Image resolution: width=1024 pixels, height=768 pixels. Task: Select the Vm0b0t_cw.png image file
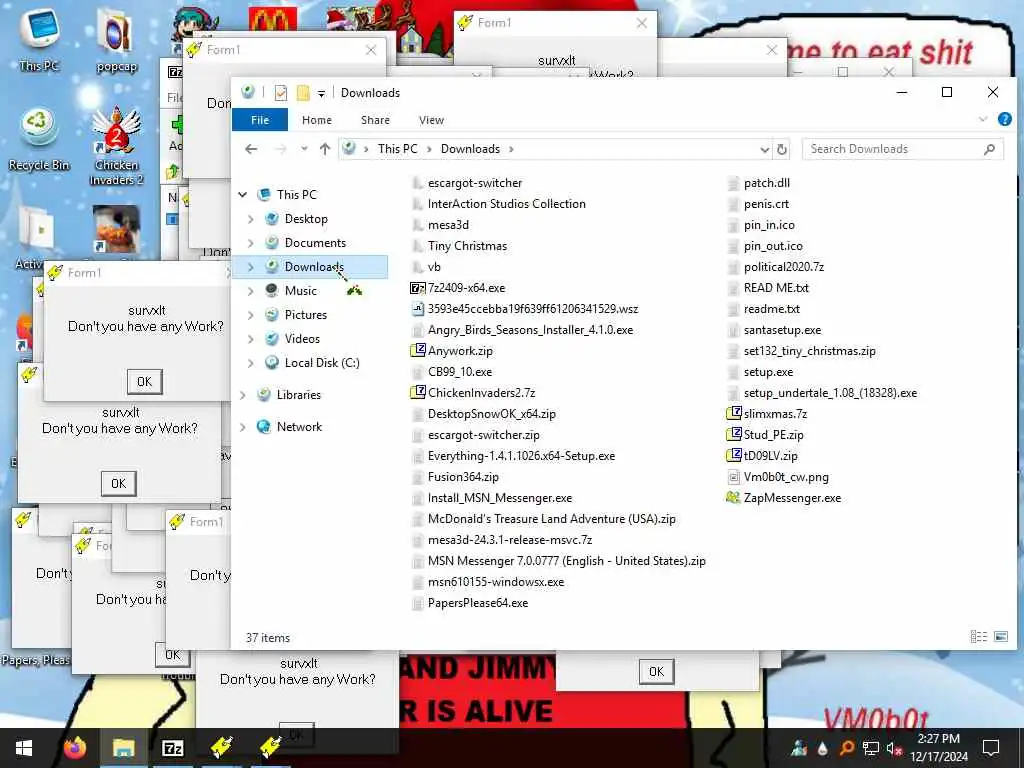778,477
